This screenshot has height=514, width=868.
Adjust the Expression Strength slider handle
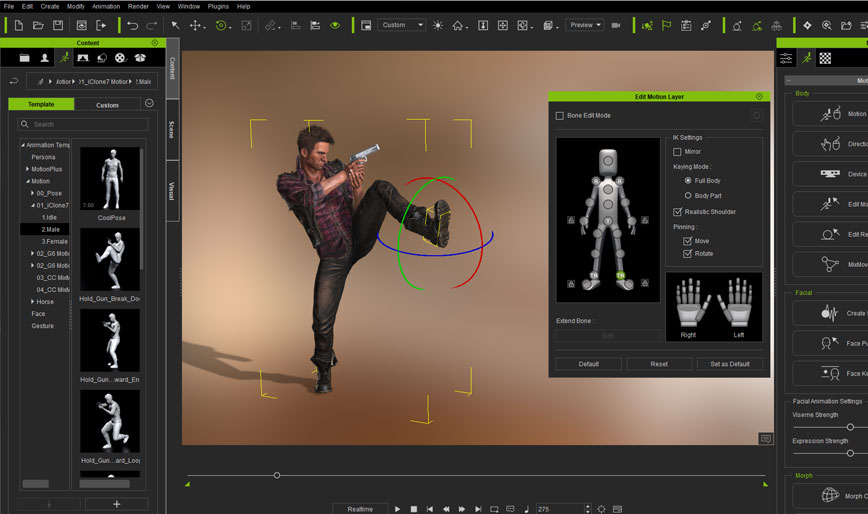coord(850,453)
